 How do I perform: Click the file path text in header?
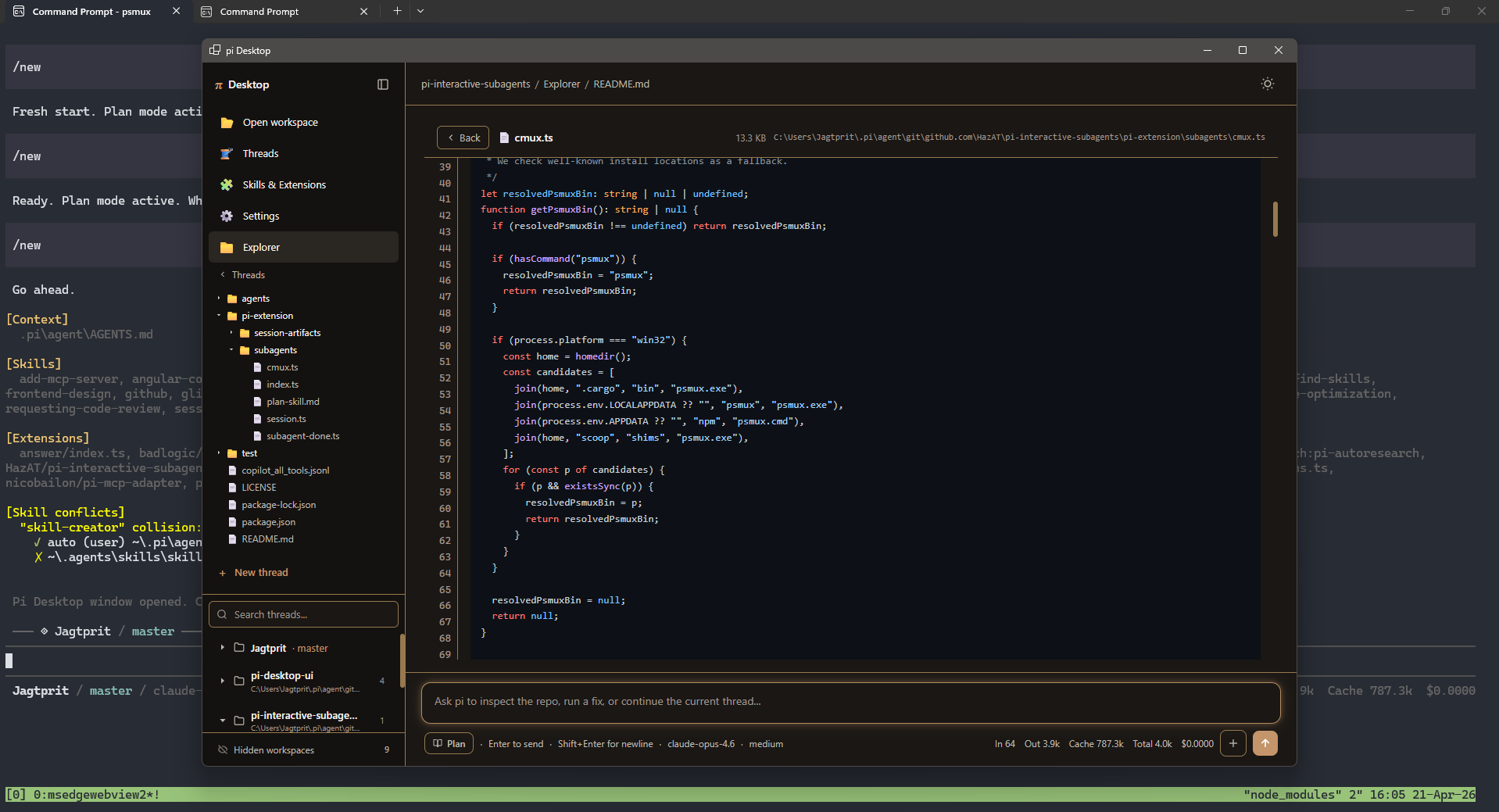coord(1019,138)
